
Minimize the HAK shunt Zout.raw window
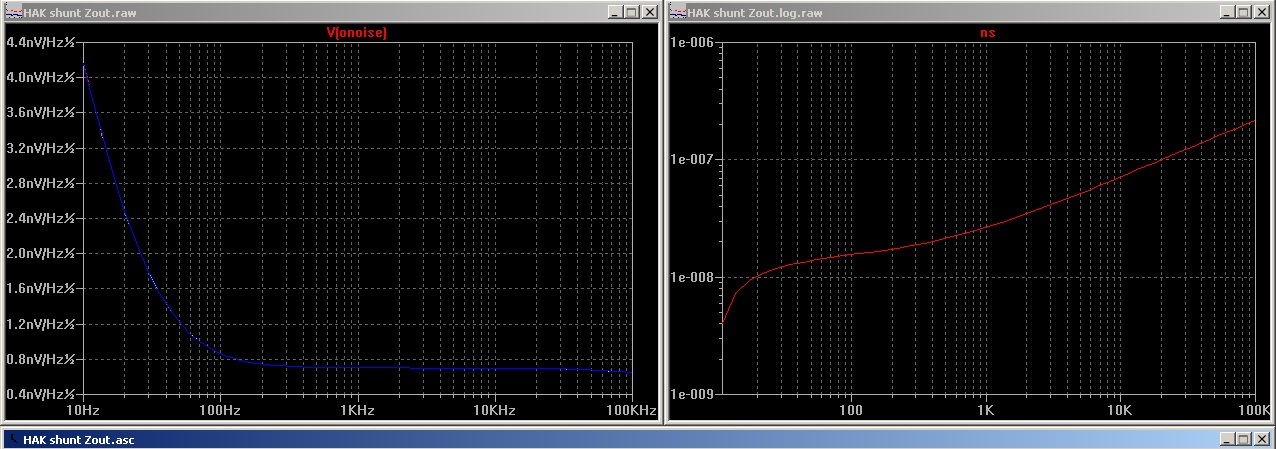click(x=614, y=12)
